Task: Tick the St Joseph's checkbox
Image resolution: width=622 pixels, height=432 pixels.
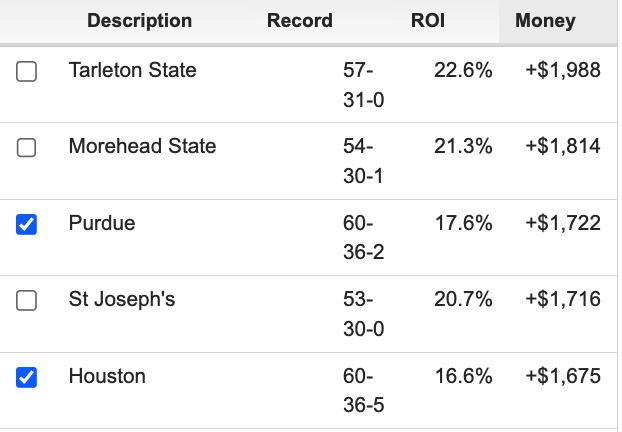Action: click(26, 300)
